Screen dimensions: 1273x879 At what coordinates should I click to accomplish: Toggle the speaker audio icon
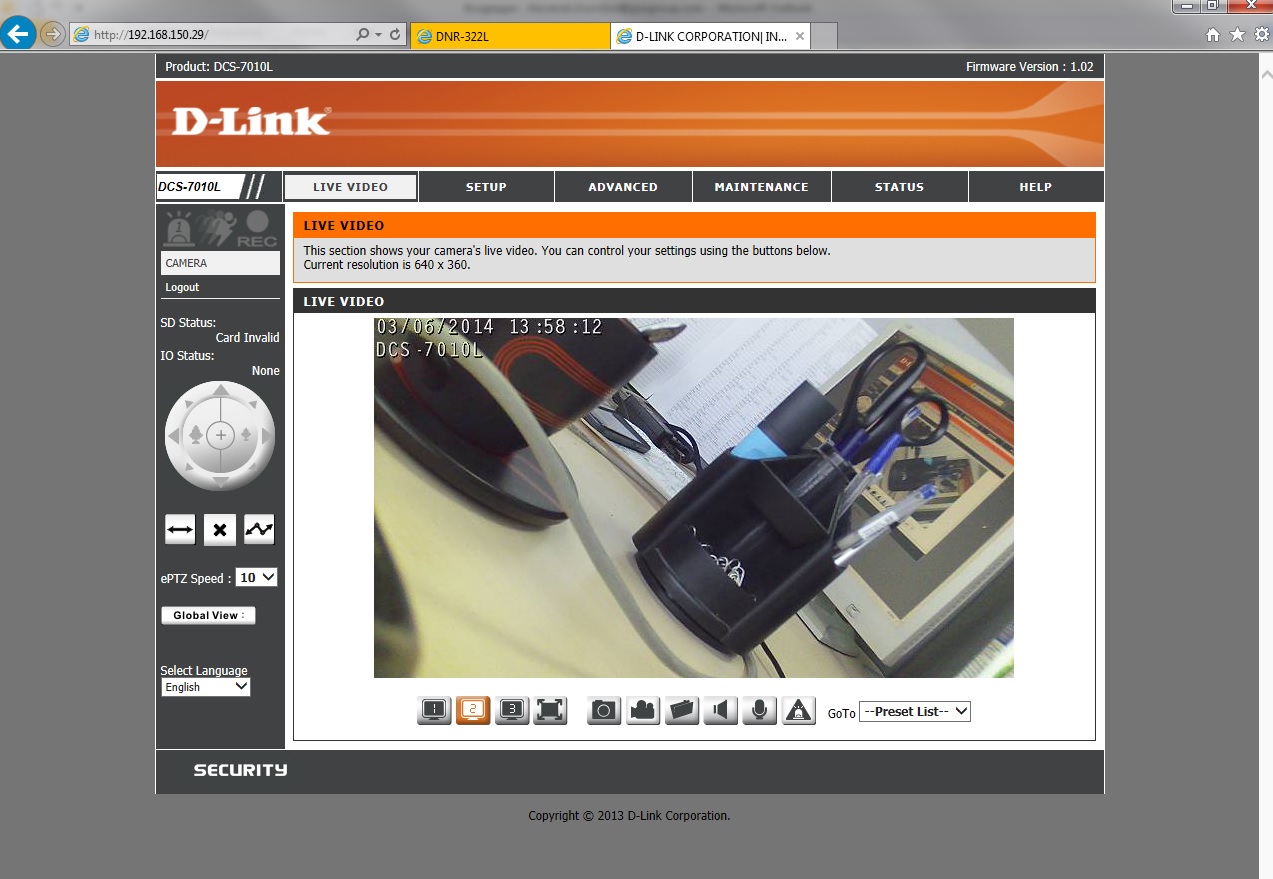(720, 710)
